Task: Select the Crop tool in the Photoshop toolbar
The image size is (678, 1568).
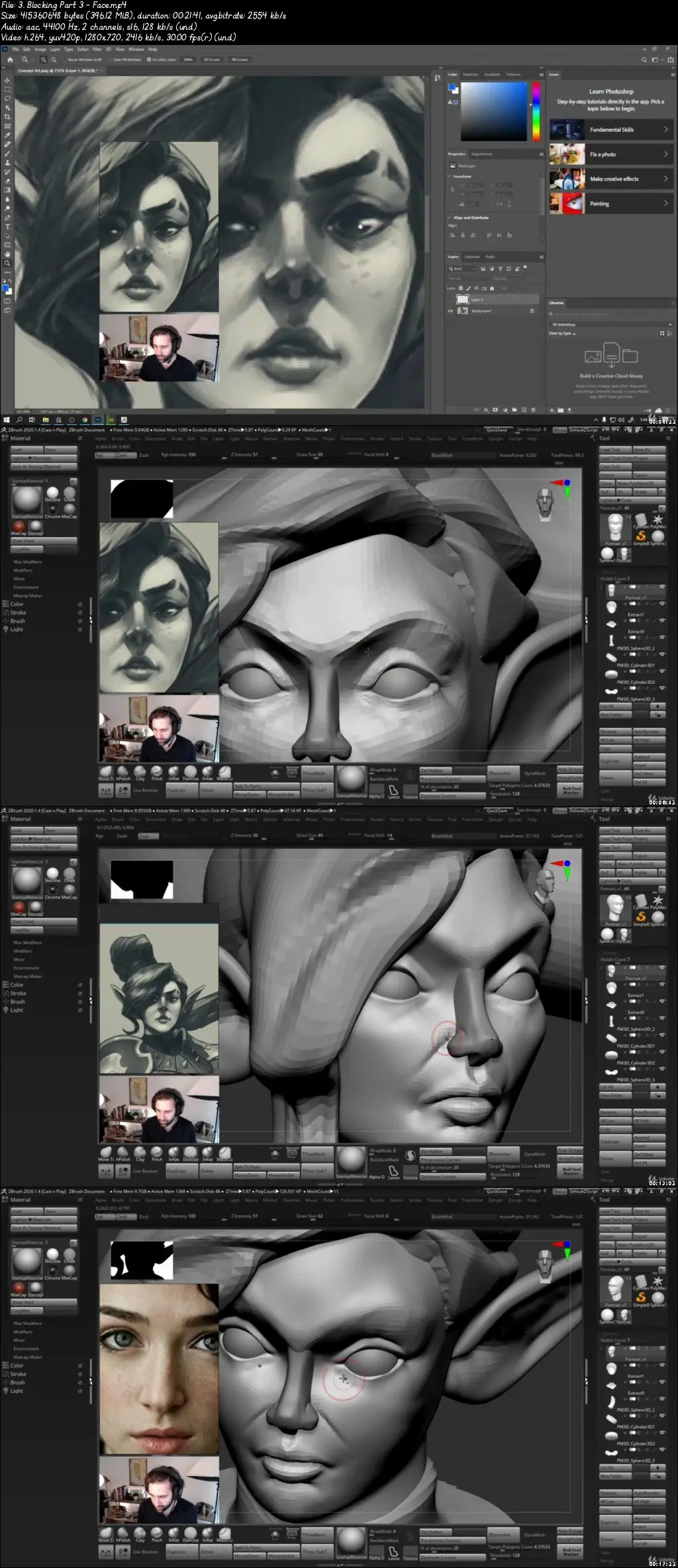Action: pyautogui.click(x=7, y=117)
